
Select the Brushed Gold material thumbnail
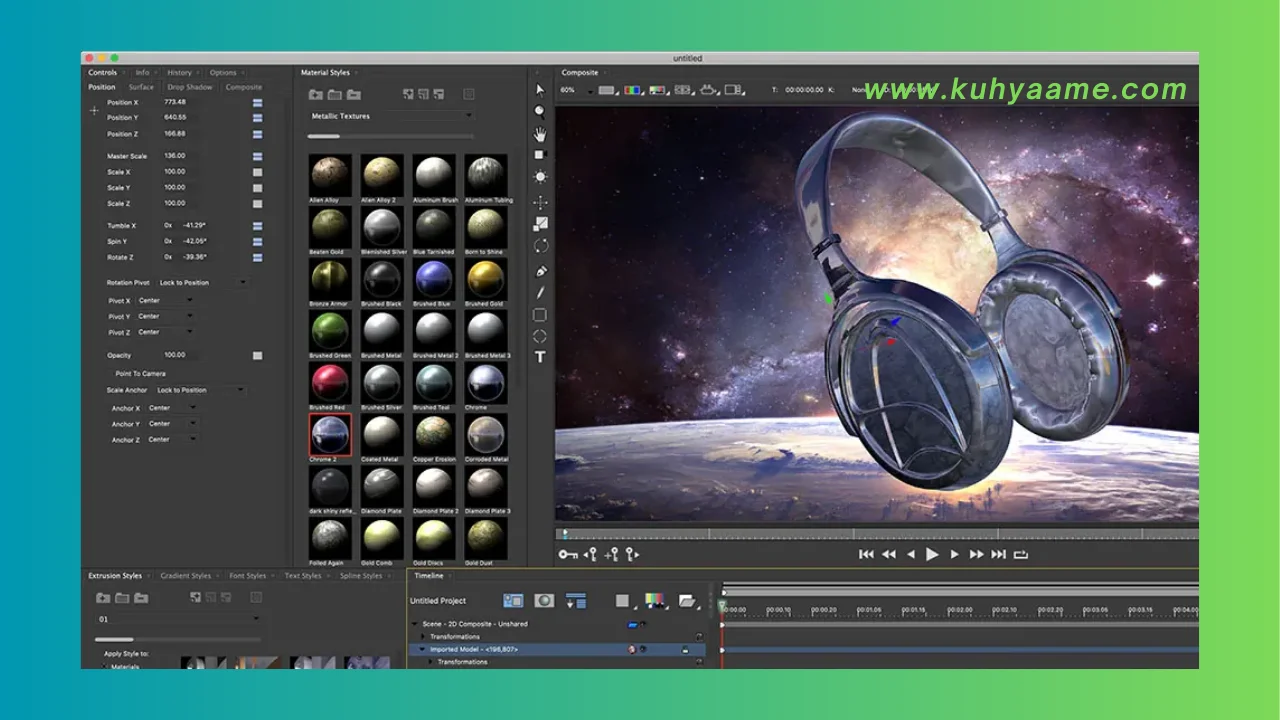[484, 280]
